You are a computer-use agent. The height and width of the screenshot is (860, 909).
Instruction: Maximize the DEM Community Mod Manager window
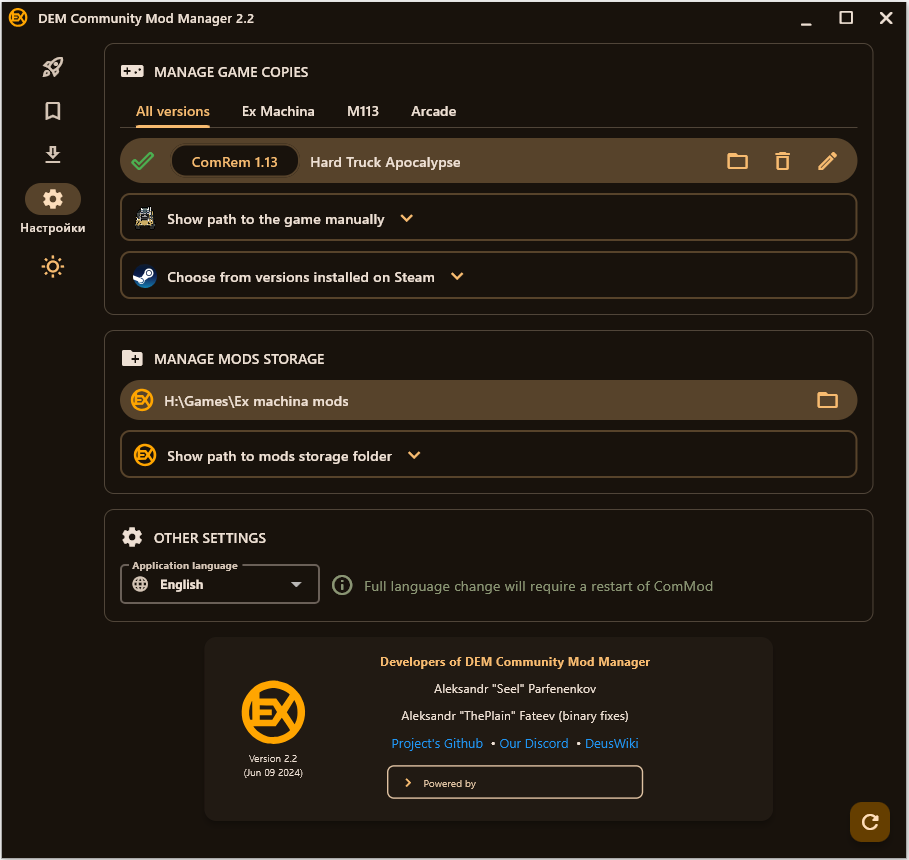click(x=846, y=18)
